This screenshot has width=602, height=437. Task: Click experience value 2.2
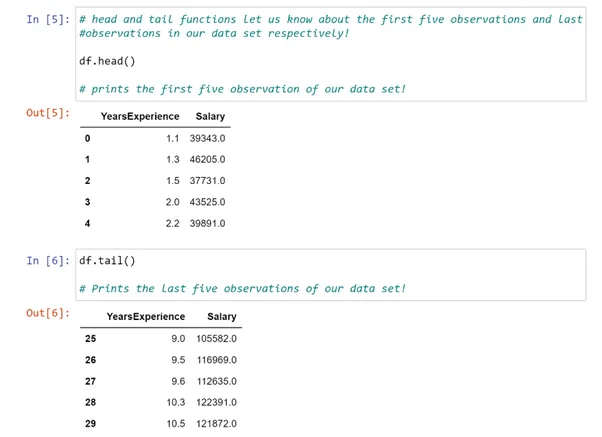[x=172, y=223]
